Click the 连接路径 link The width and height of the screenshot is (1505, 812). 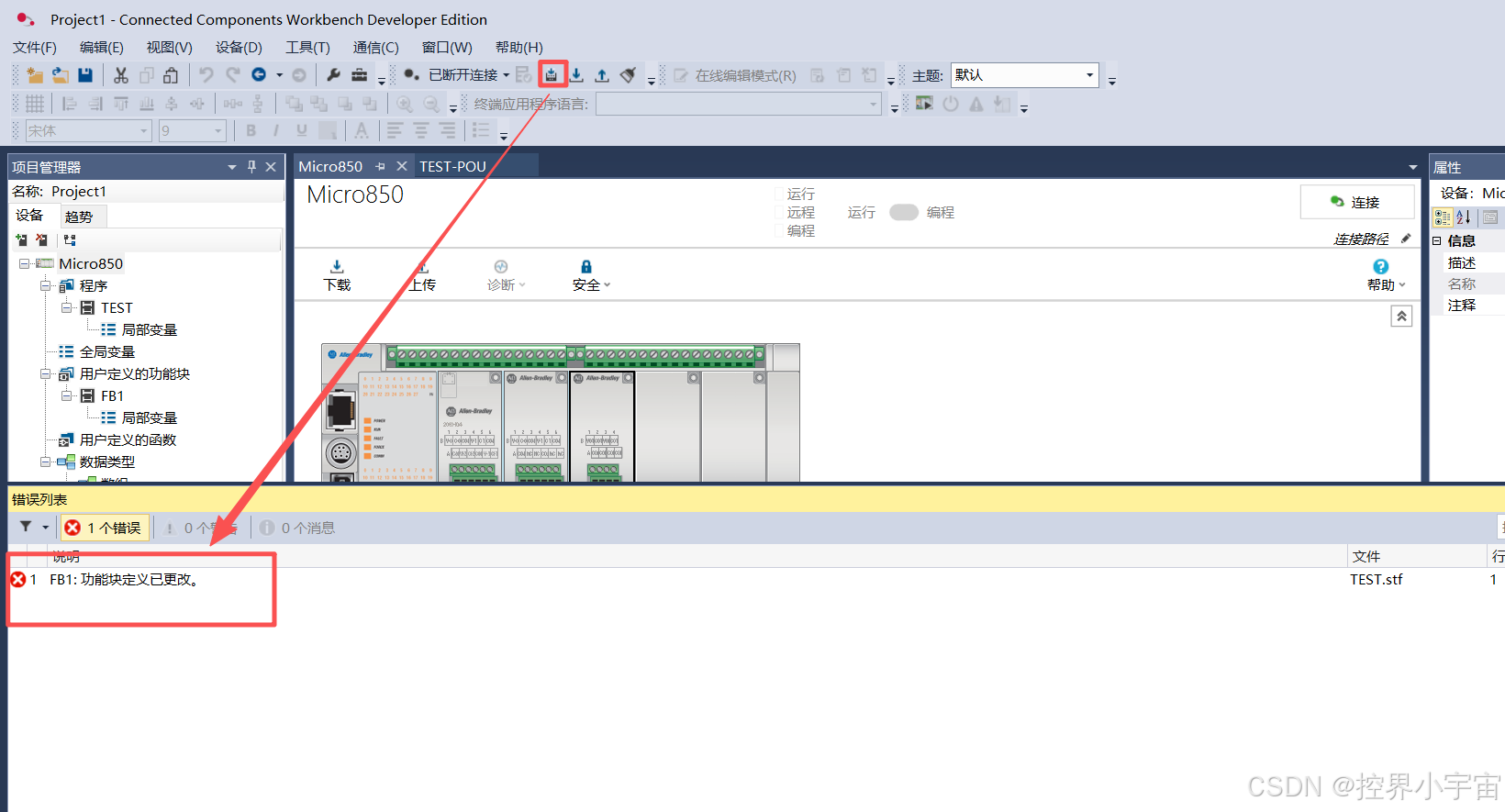pyautogui.click(x=1361, y=239)
